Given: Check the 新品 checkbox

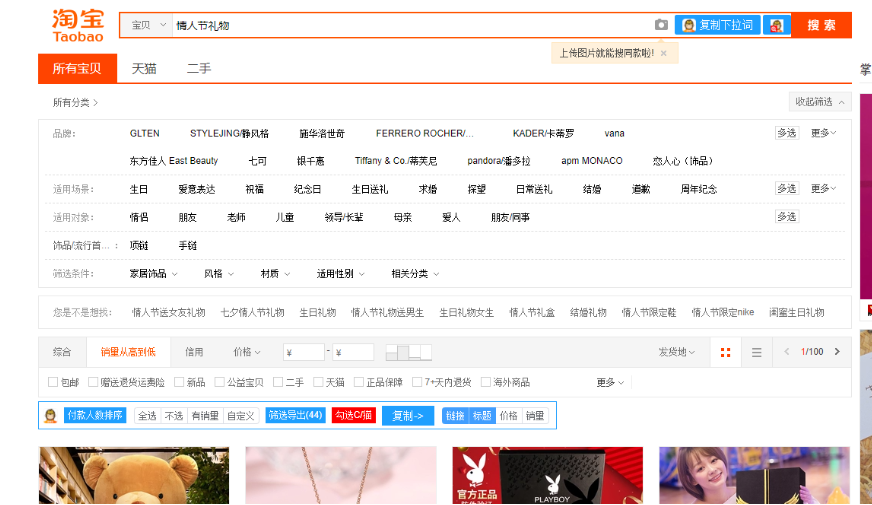Looking at the screenshot, I should click(179, 382).
